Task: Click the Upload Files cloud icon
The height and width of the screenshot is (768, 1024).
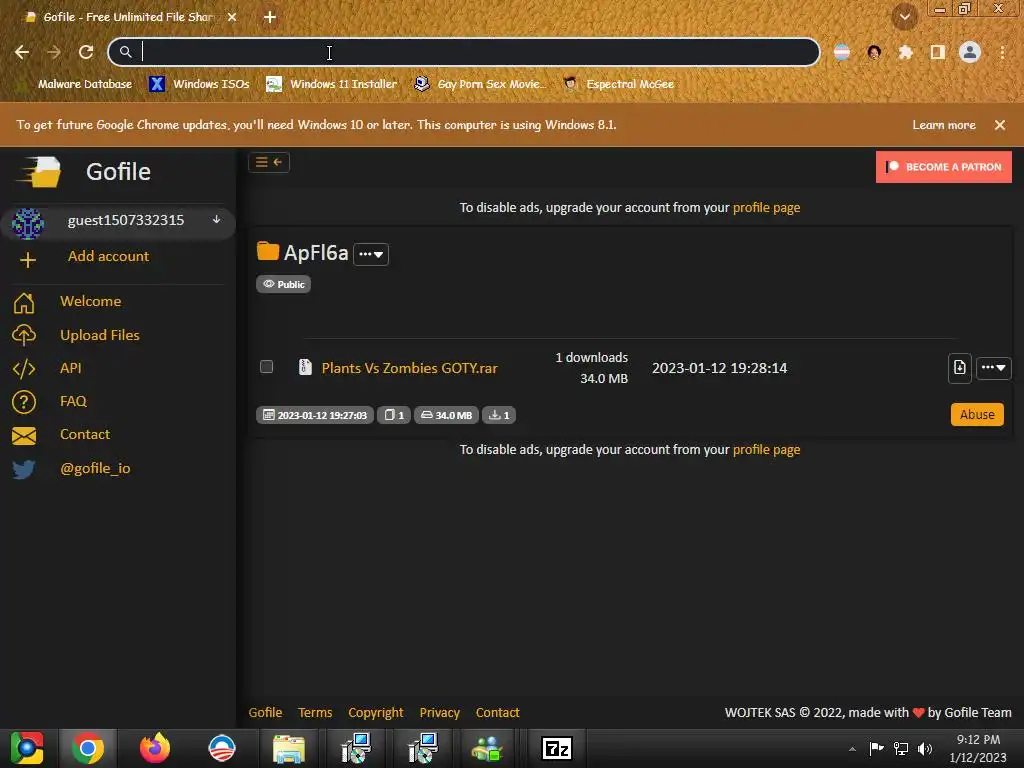Action: [24, 335]
